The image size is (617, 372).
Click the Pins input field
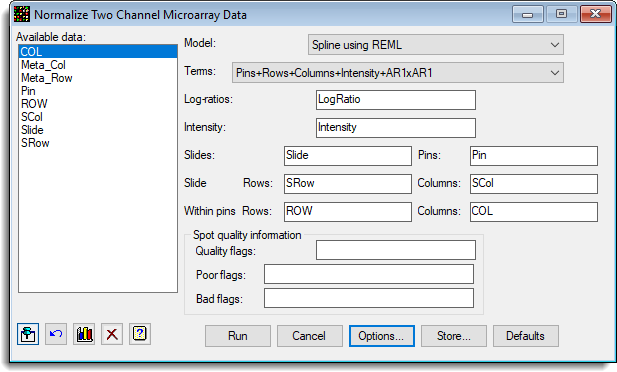coord(534,156)
